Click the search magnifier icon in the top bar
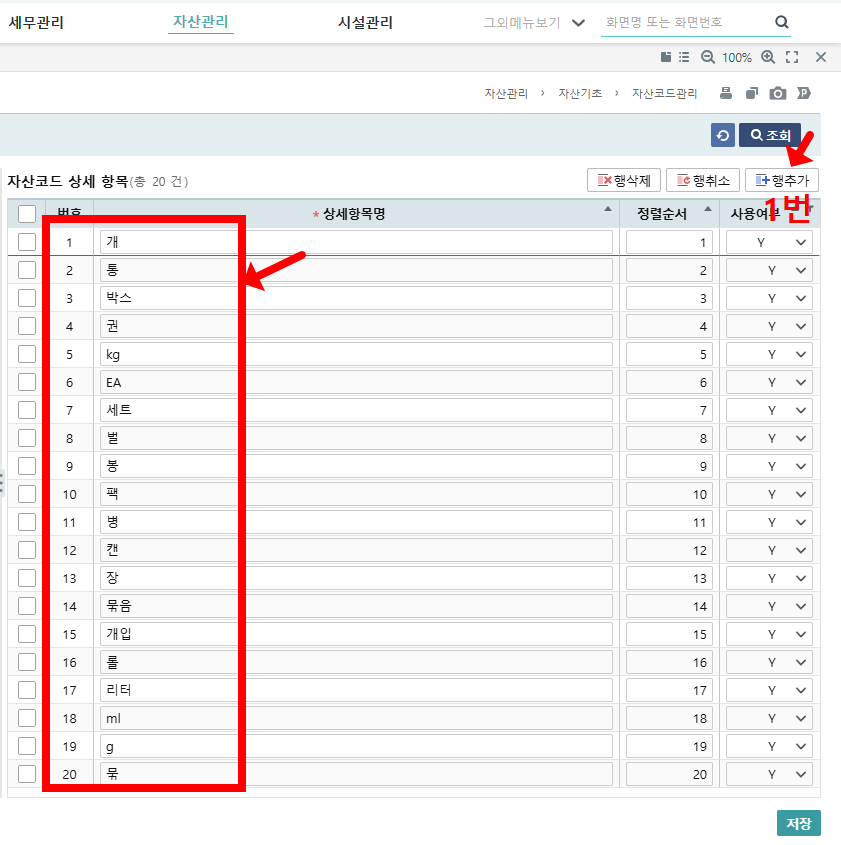Screen dimensions: 841x845 (781, 22)
